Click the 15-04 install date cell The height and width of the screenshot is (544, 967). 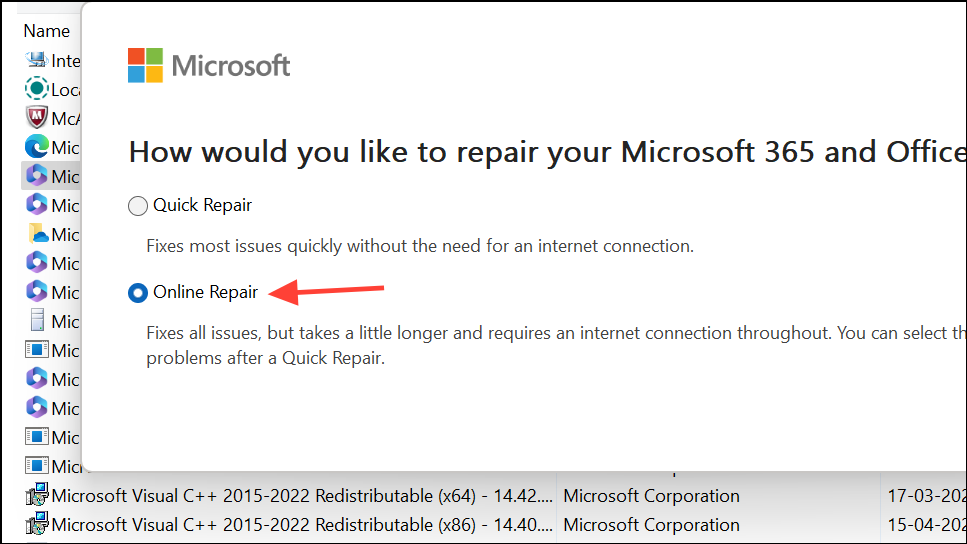(925, 524)
